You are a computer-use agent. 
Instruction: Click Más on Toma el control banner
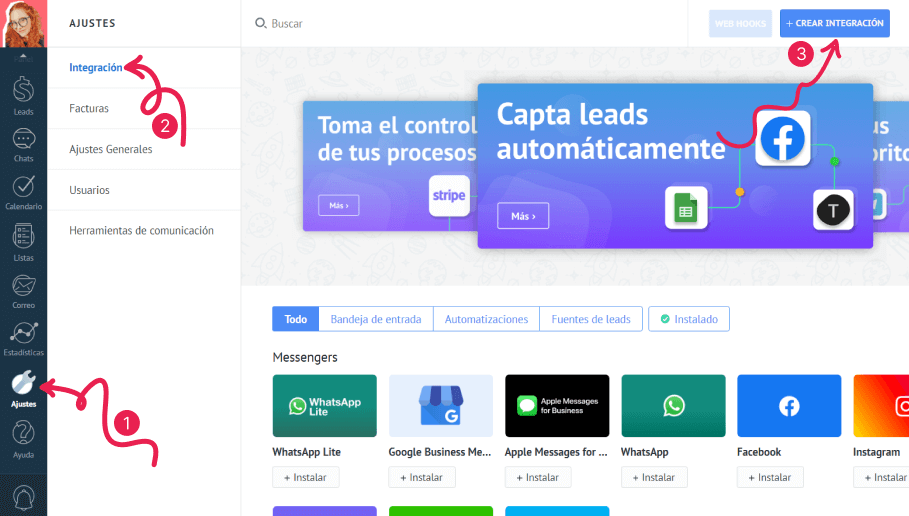(339, 205)
